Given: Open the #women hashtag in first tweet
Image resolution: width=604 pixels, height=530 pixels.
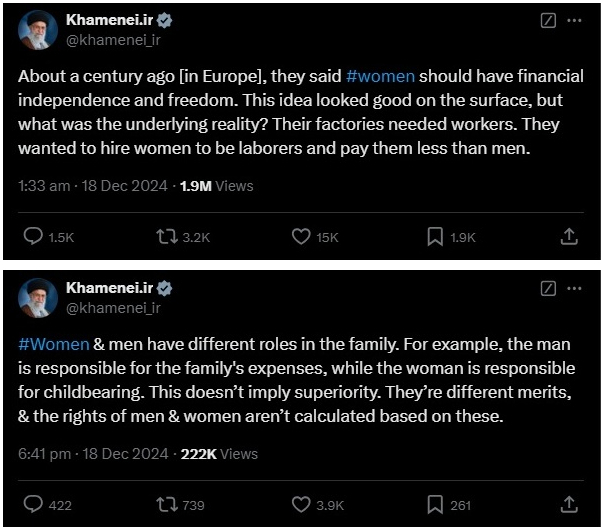Looking at the screenshot, I should 379,75.
